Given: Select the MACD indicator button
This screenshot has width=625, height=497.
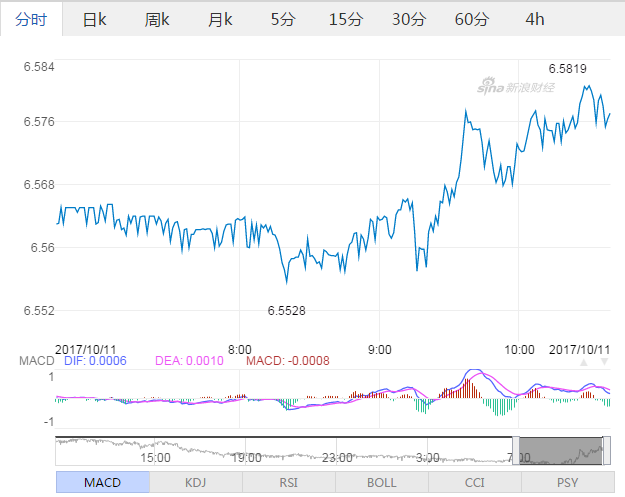Looking at the screenshot, I should (102, 483).
